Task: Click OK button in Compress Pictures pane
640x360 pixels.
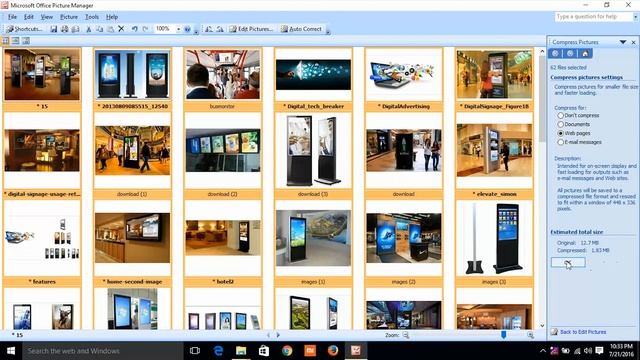Action: pyautogui.click(x=568, y=262)
